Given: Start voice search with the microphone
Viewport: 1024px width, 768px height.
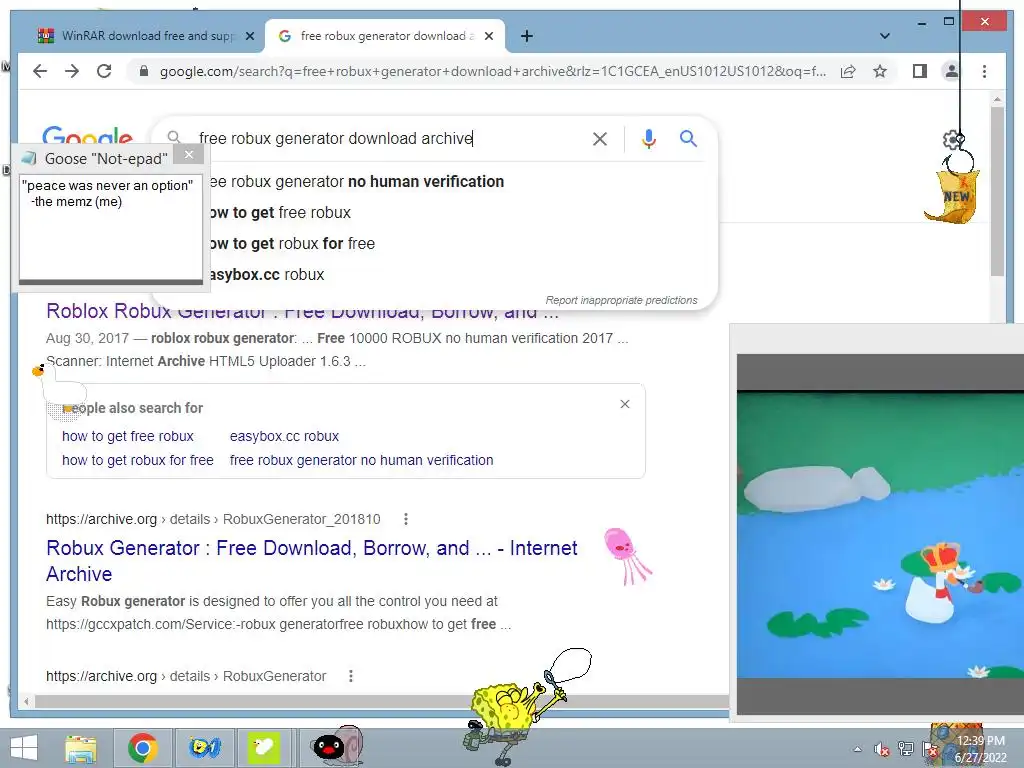Looking at the screenshot, I should click(648, 138).
